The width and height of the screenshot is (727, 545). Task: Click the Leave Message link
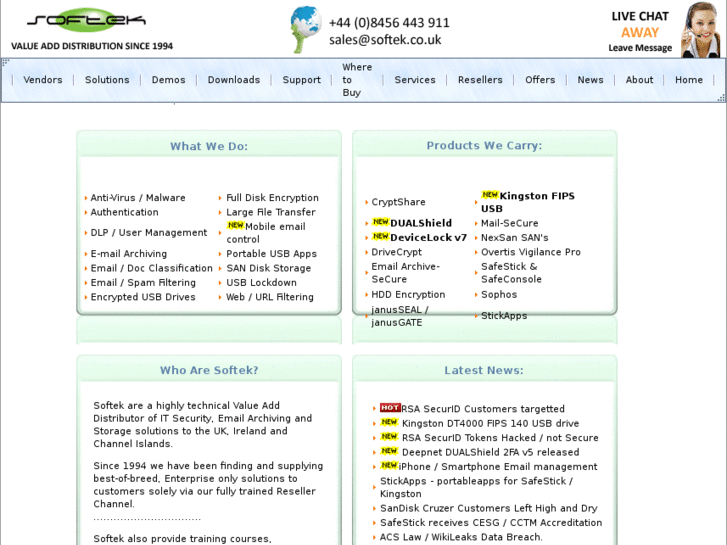tap(640, 48)
